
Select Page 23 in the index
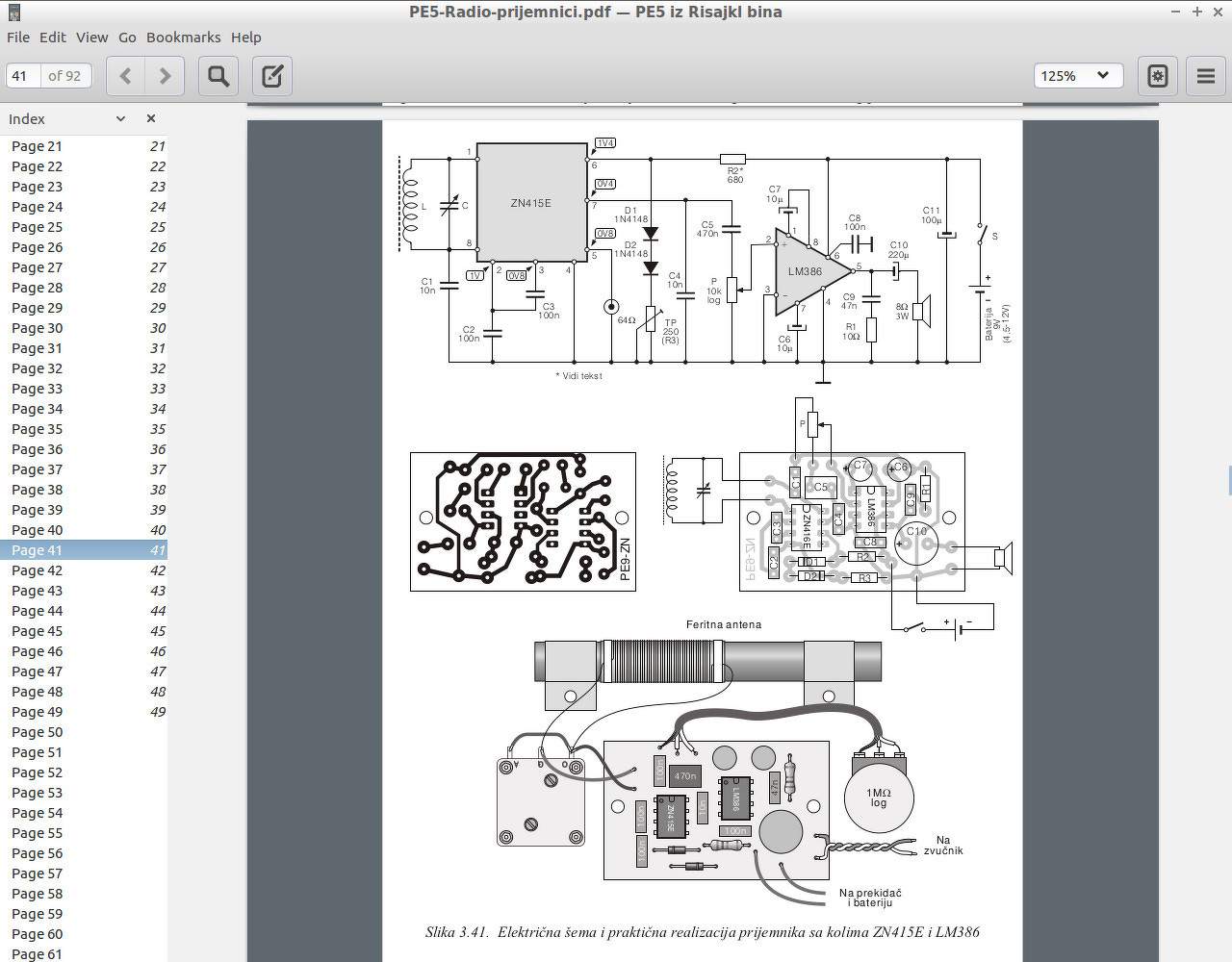coord(84,187)
